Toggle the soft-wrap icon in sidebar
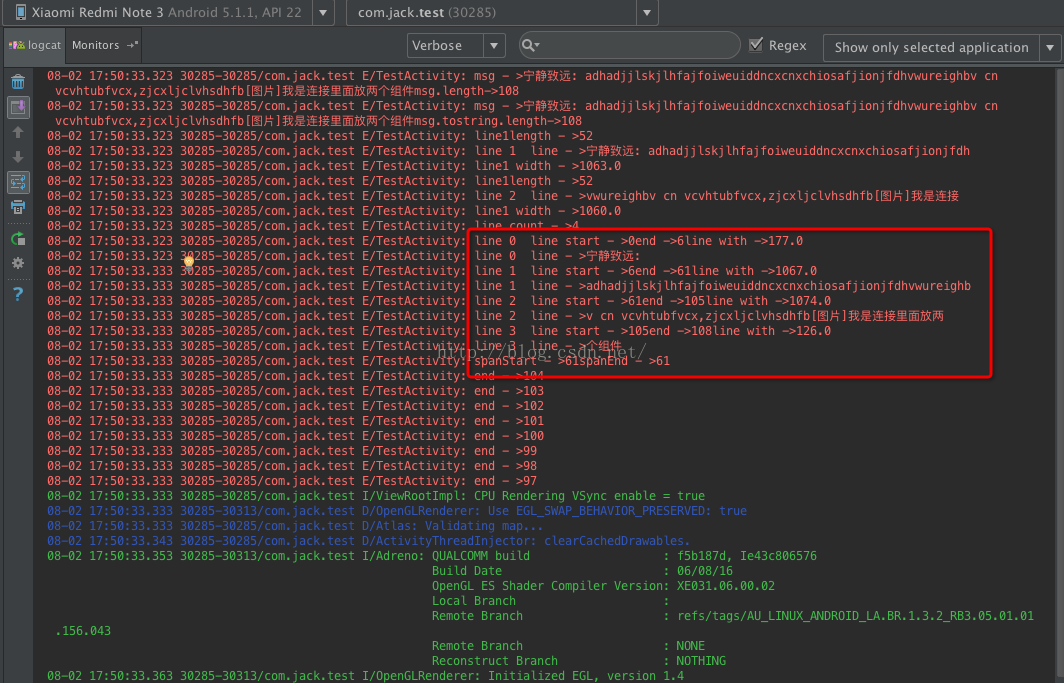Image resolution: width=1064 pixels, height=683 pixels. (x=18, y=182)
